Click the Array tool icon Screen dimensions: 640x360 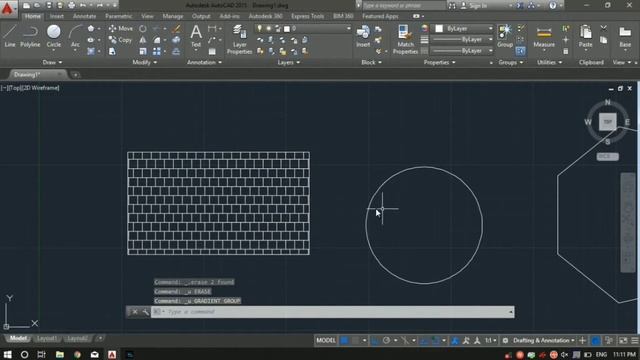click(157, 51)
